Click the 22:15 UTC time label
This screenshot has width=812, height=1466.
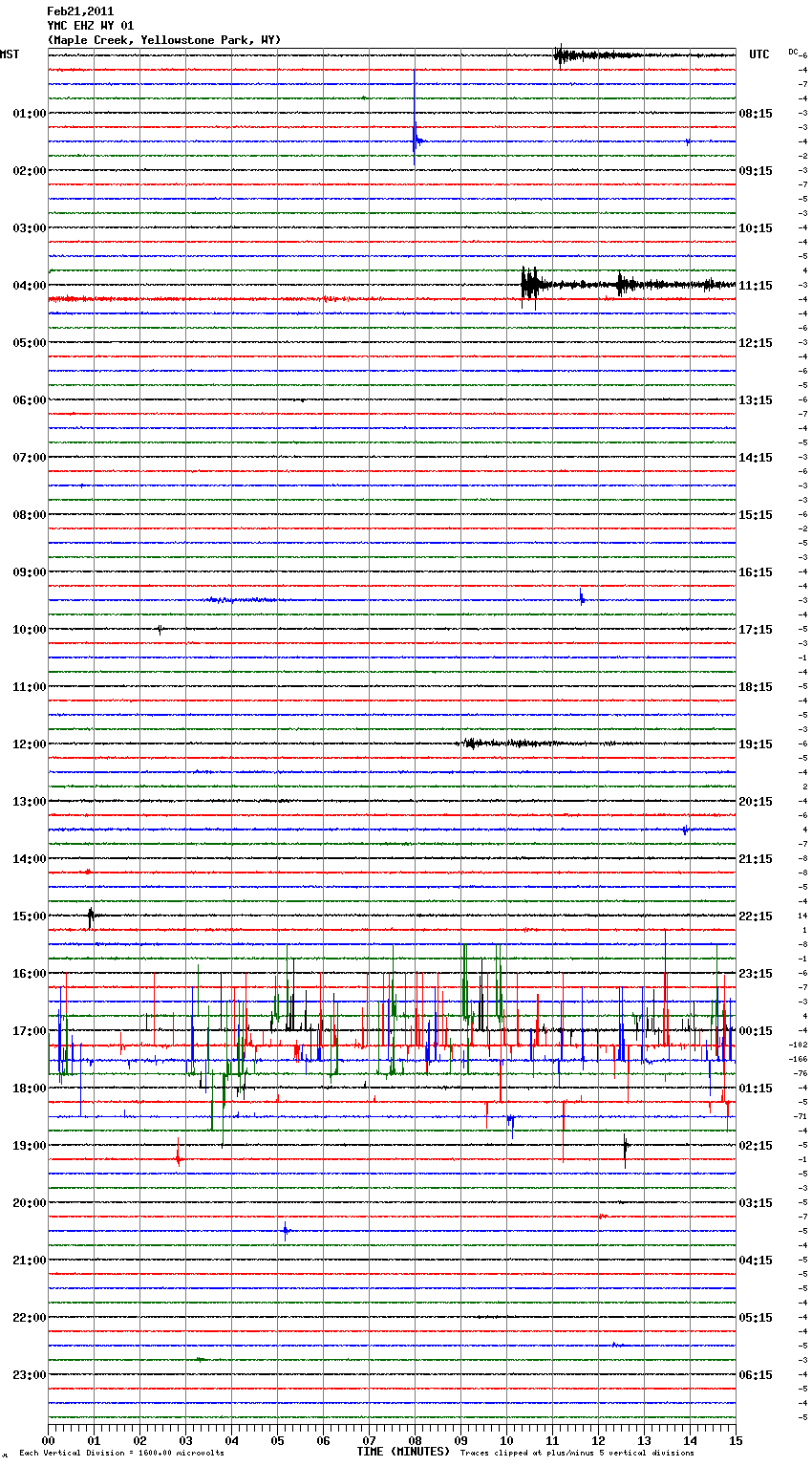756,916
